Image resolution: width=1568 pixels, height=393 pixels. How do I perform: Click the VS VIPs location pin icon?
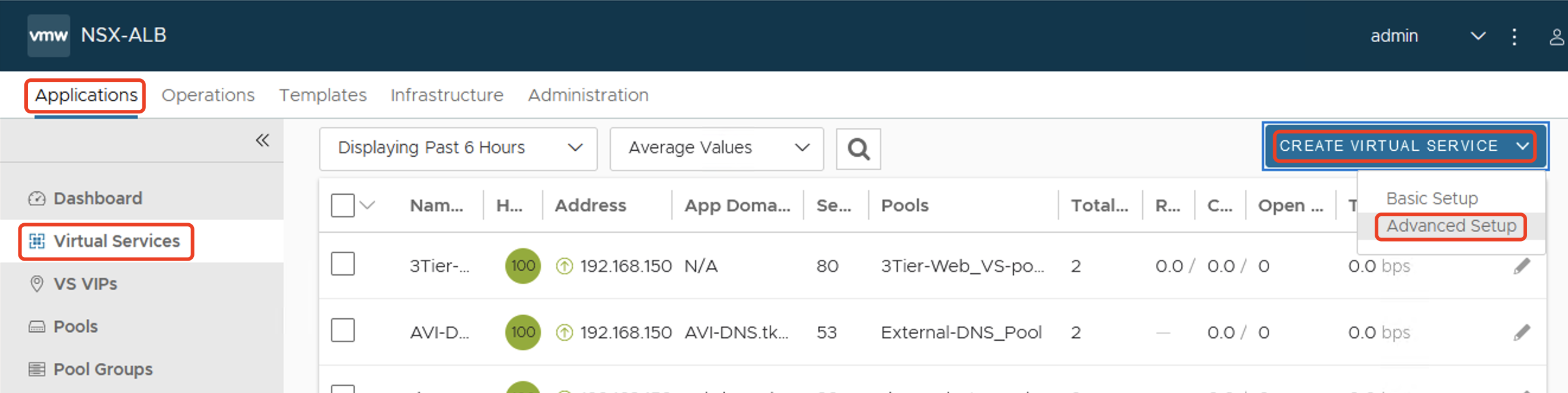click(x=37, y=284)
